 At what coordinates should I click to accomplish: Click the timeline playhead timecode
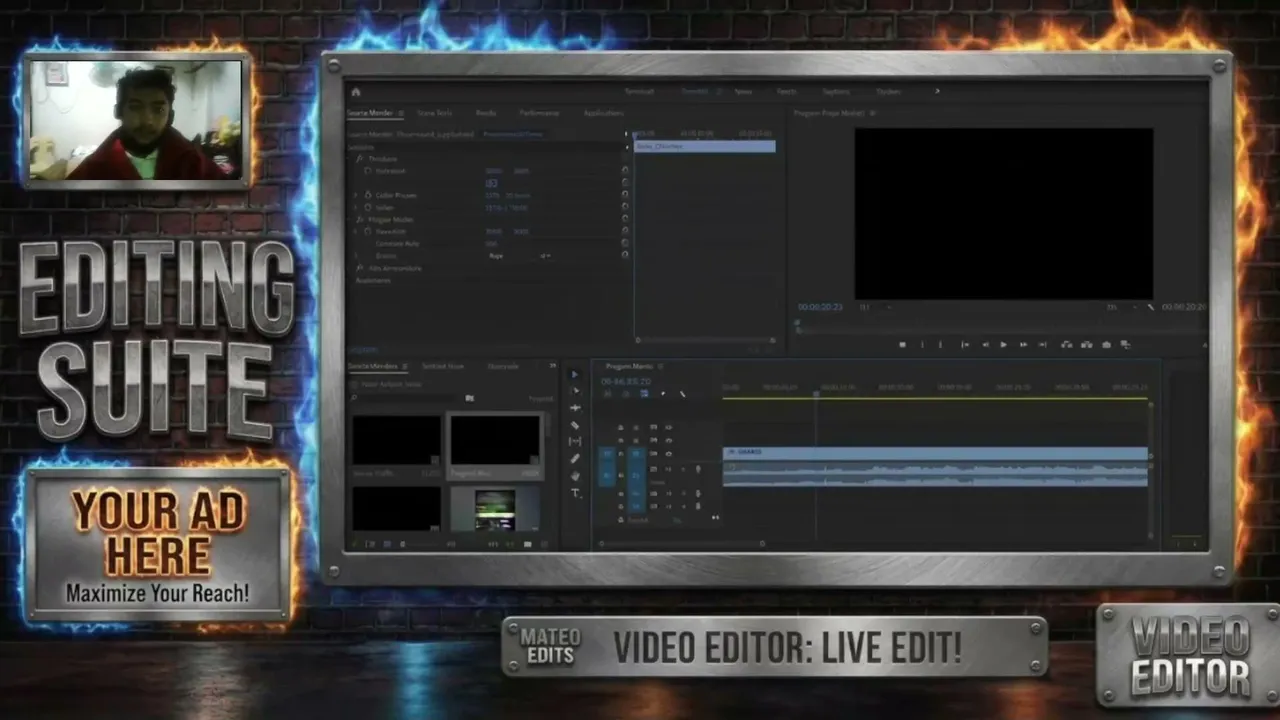626,382
